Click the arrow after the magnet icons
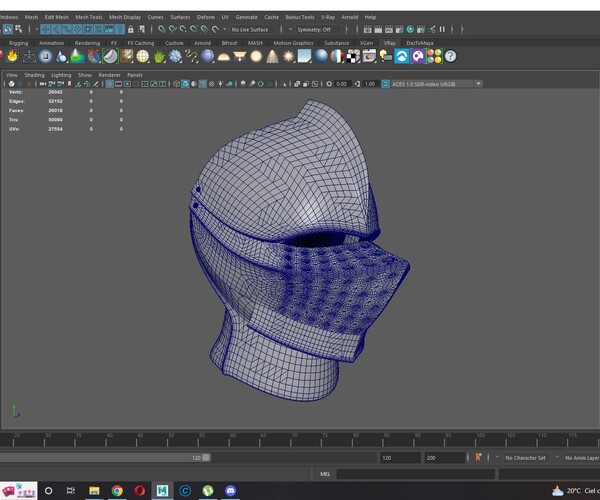Screen dimensions: 600x500 click(x=225, y=29)
